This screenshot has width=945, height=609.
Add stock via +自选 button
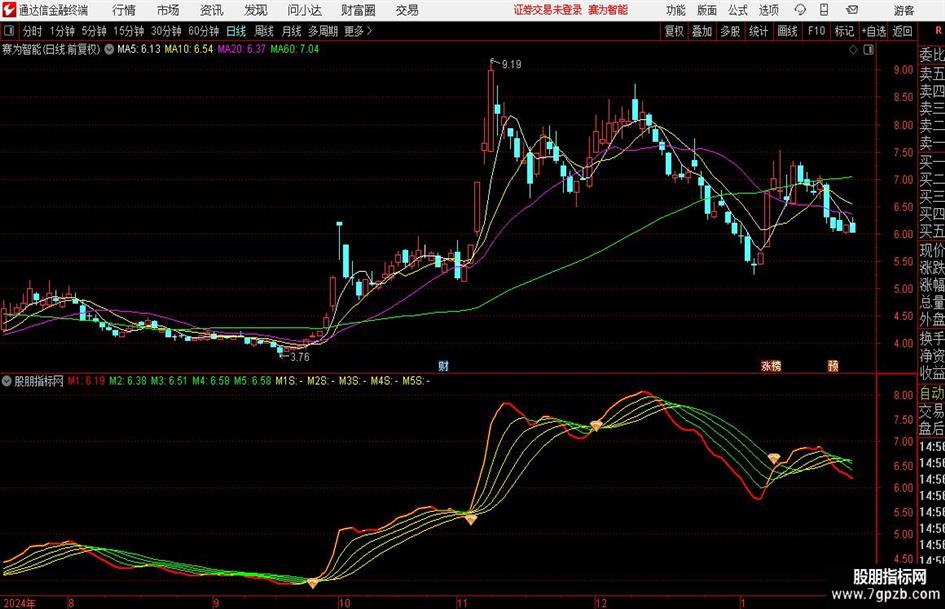point(874,31)
